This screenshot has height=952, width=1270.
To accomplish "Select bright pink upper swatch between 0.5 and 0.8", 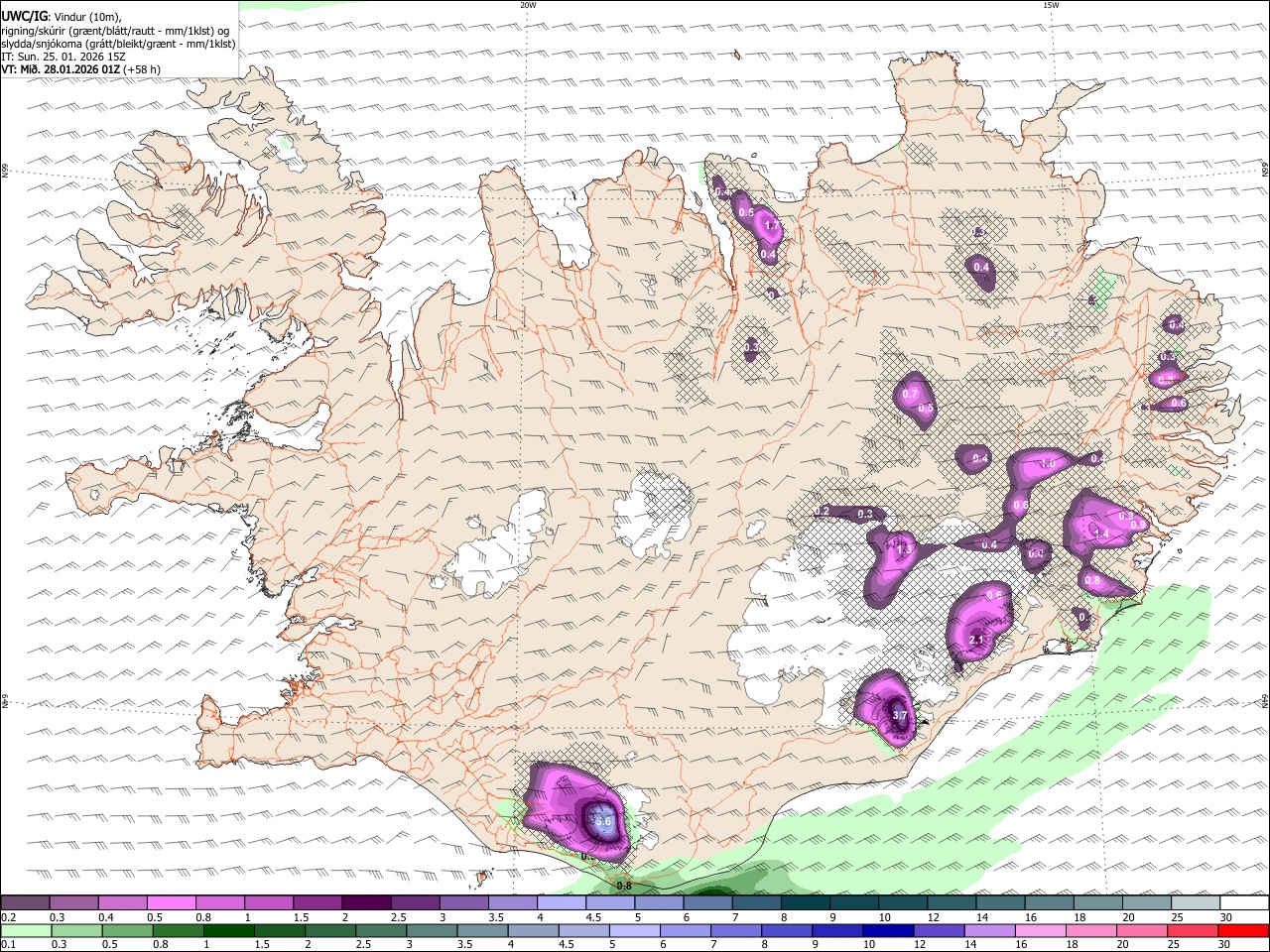I will [x=171, y=903].
